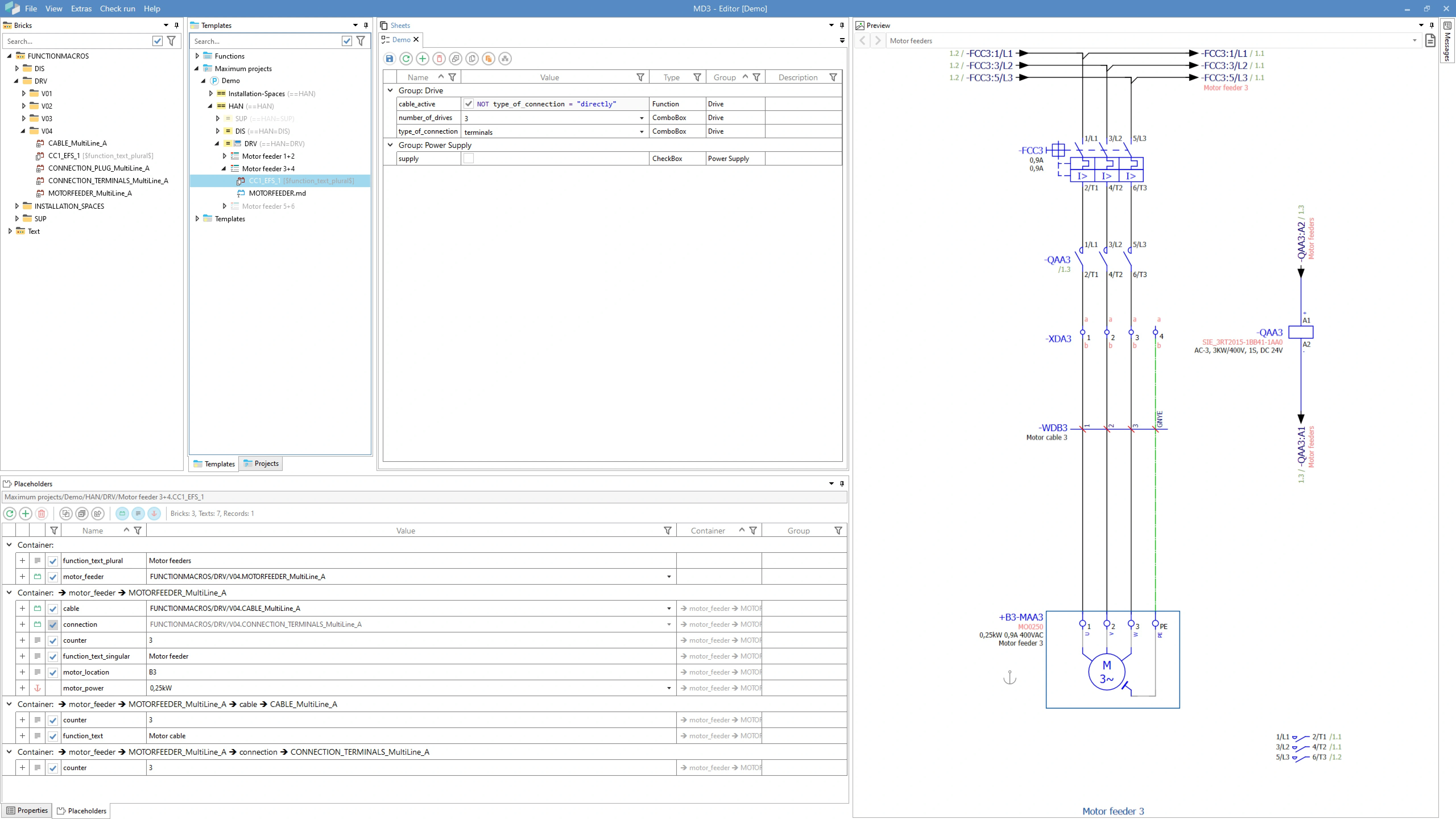Switch to the Projects tab
The width and height of the screenshot is (1456, 819).
pyautogui.click(x=260, y=464)
